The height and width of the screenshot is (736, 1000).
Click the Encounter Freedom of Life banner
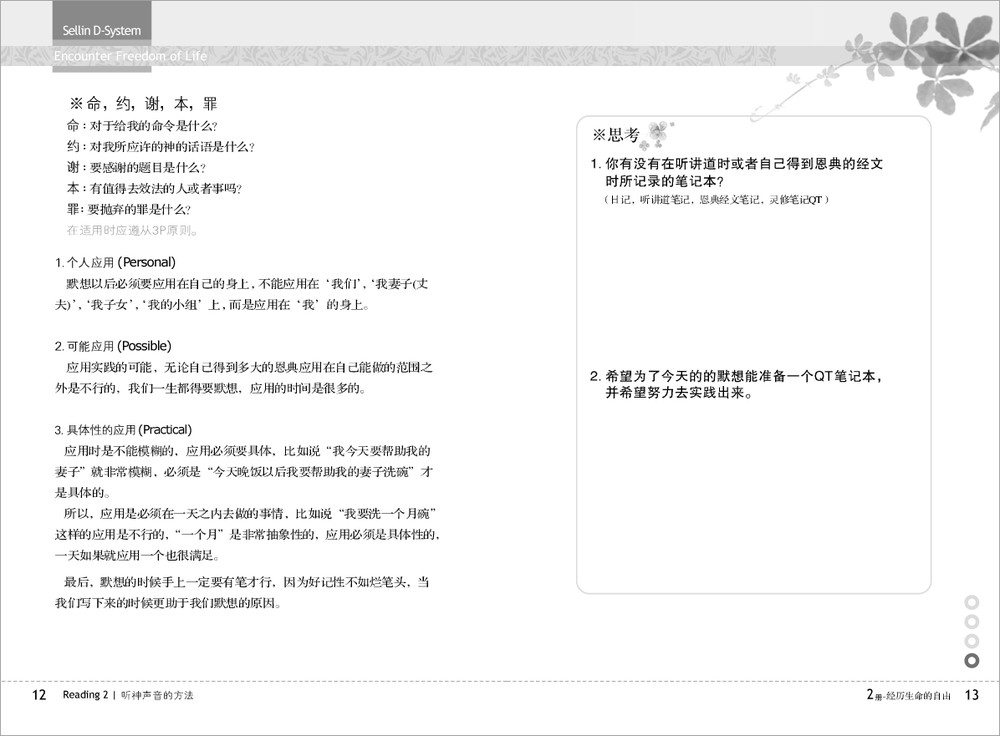(132, 56)
